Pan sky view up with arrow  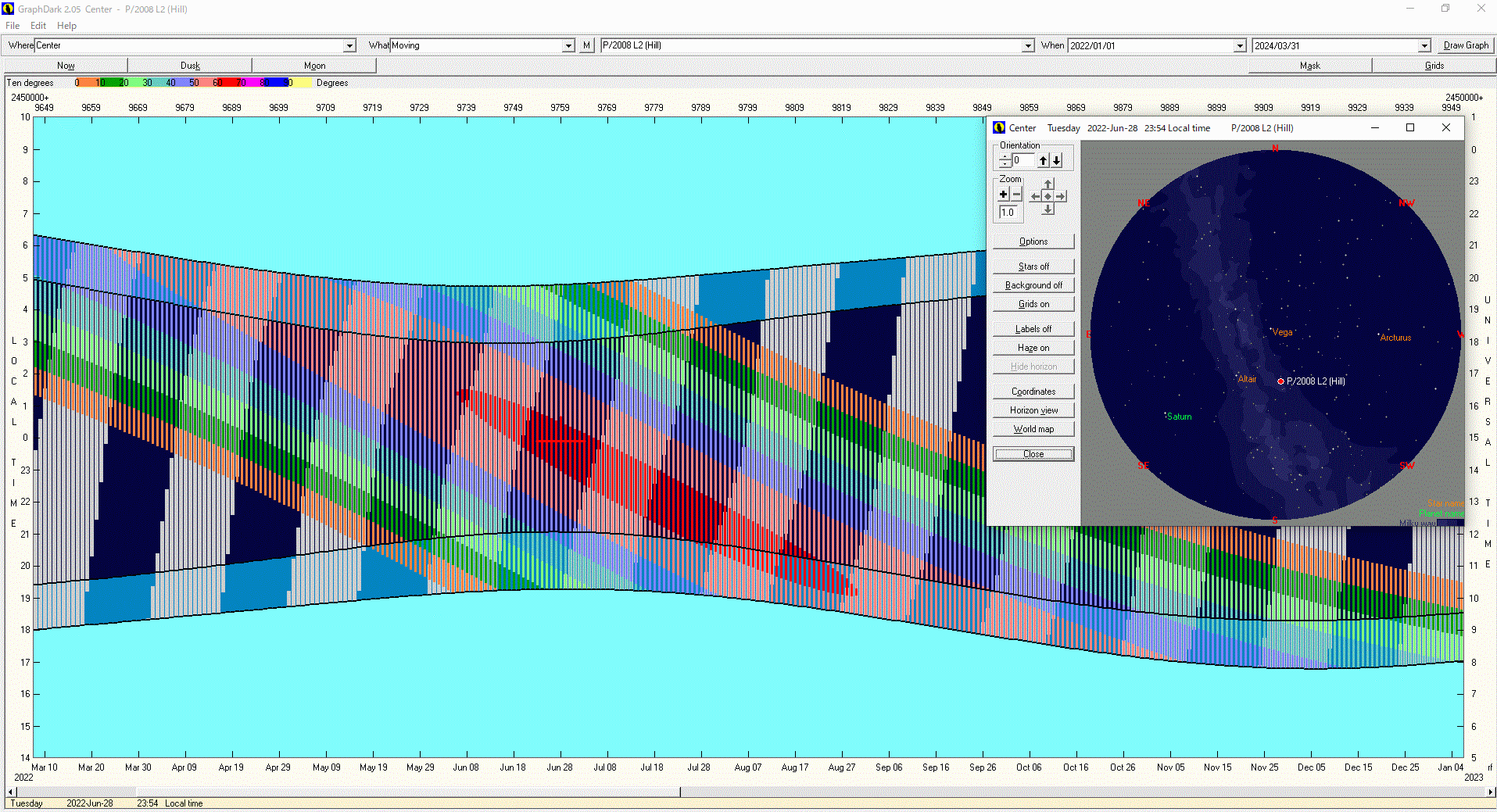tap(1048, 184)
